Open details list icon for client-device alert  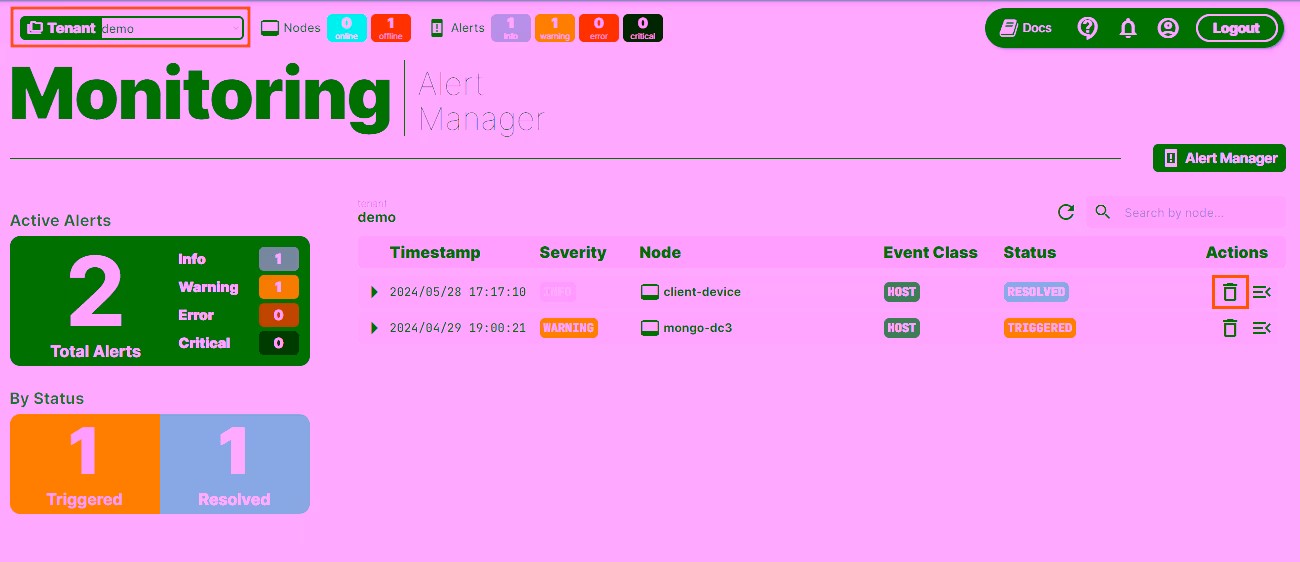[x=1261, y=292]
